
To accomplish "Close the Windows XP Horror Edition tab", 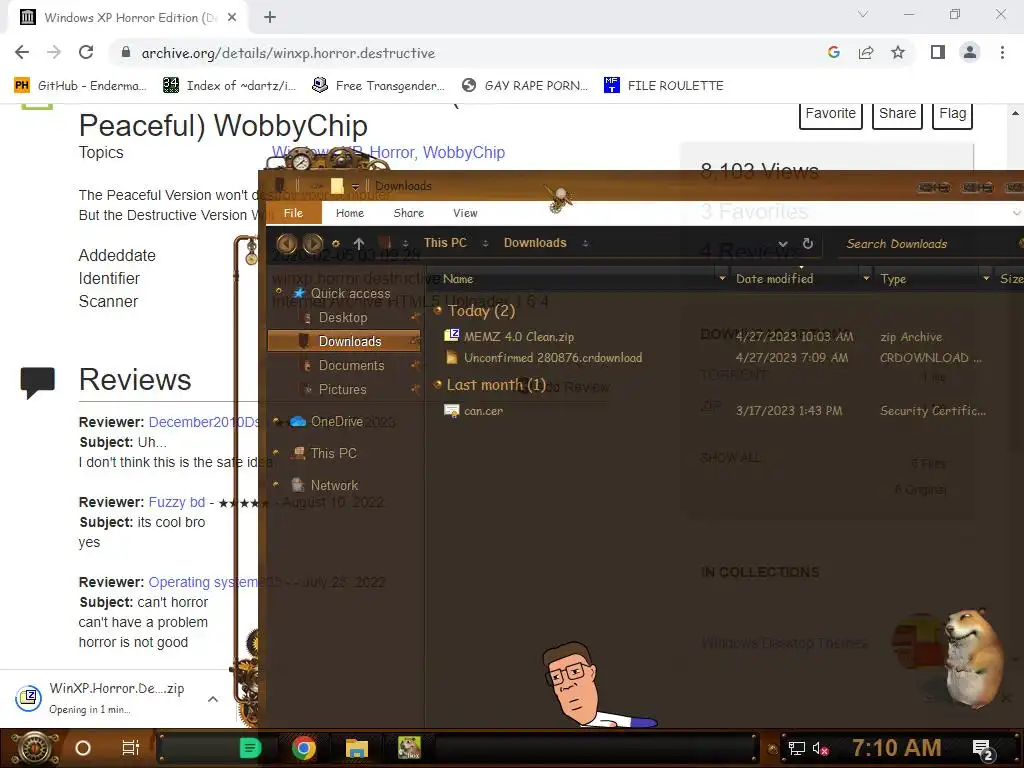I will (232, 18).
